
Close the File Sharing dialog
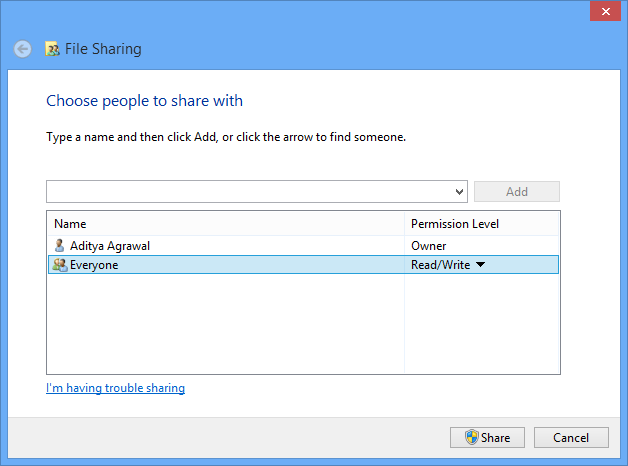click(x=605, y=11)
